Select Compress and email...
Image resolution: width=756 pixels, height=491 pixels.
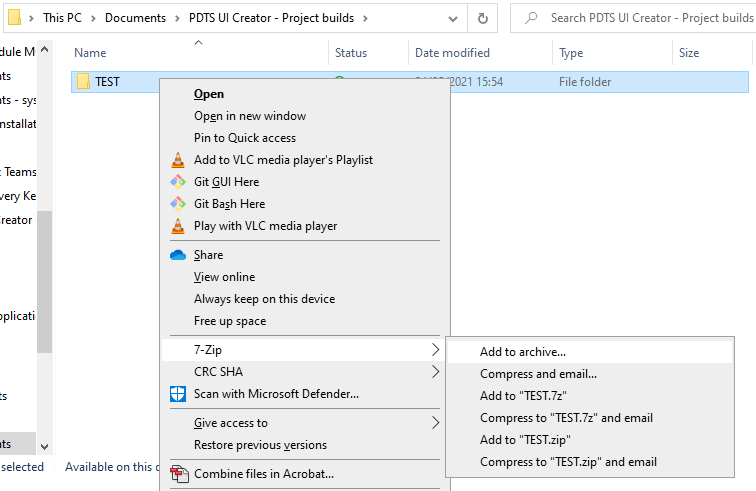[x=539, y=374]
